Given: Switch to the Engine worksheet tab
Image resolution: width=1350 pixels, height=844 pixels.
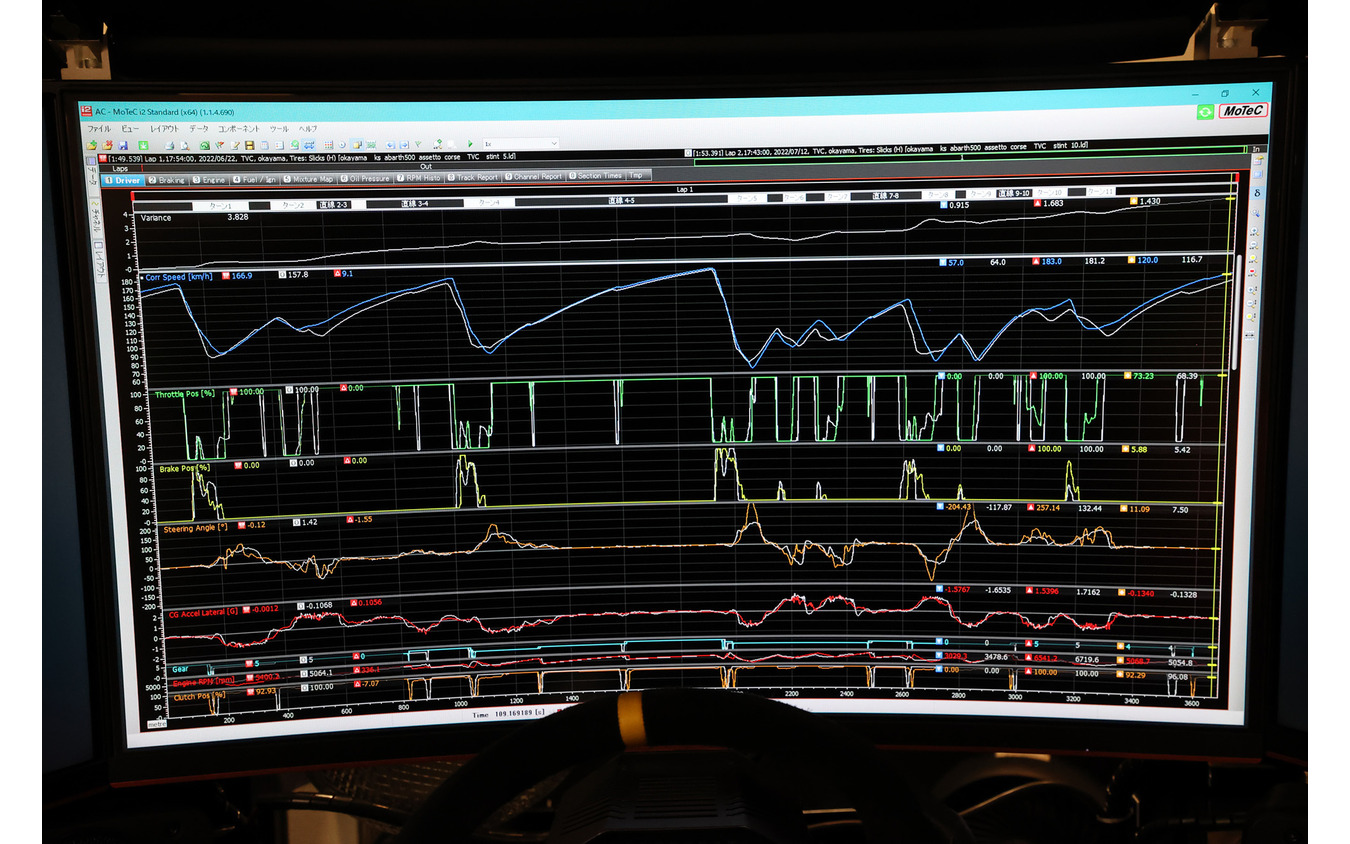Looking at the screenshot, I should (209, 180).
